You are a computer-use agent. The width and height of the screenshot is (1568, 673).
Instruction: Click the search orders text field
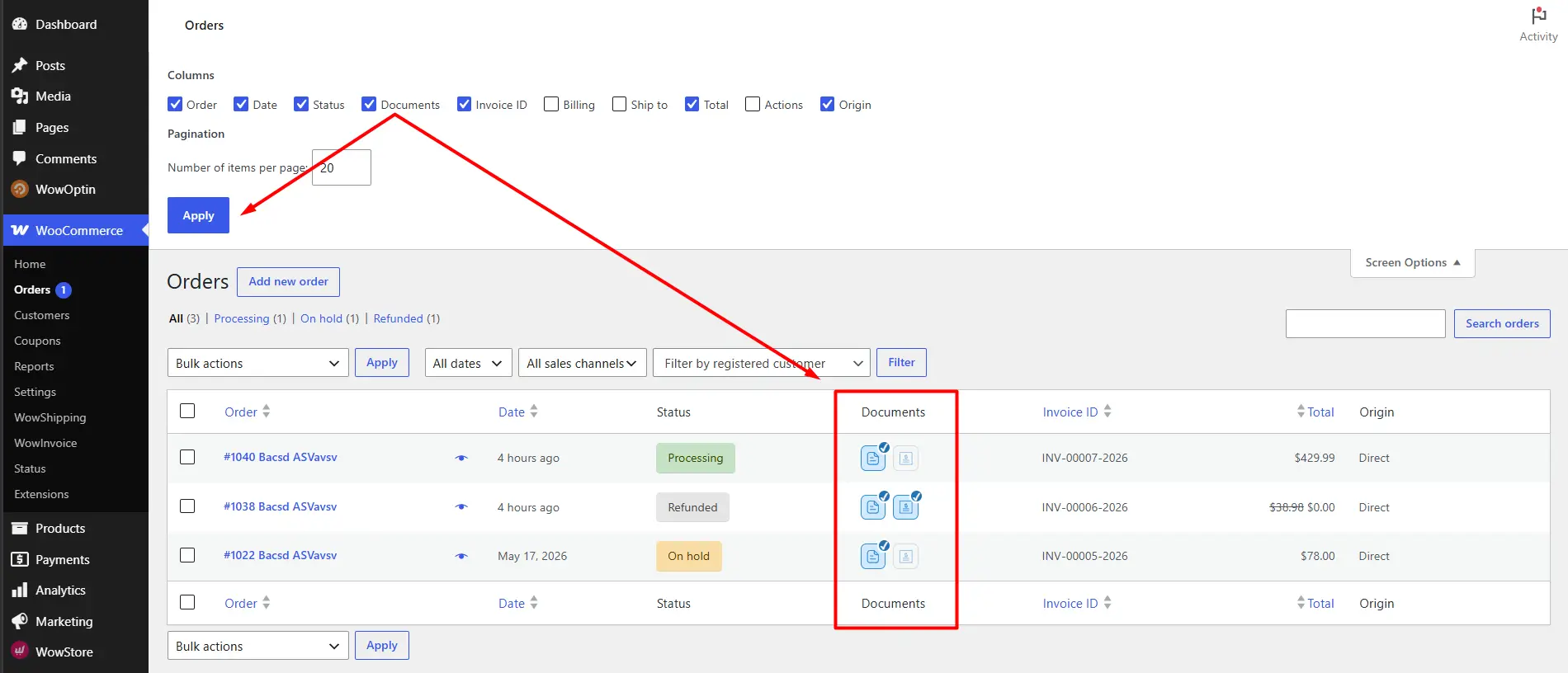(x=1365, y=323)
